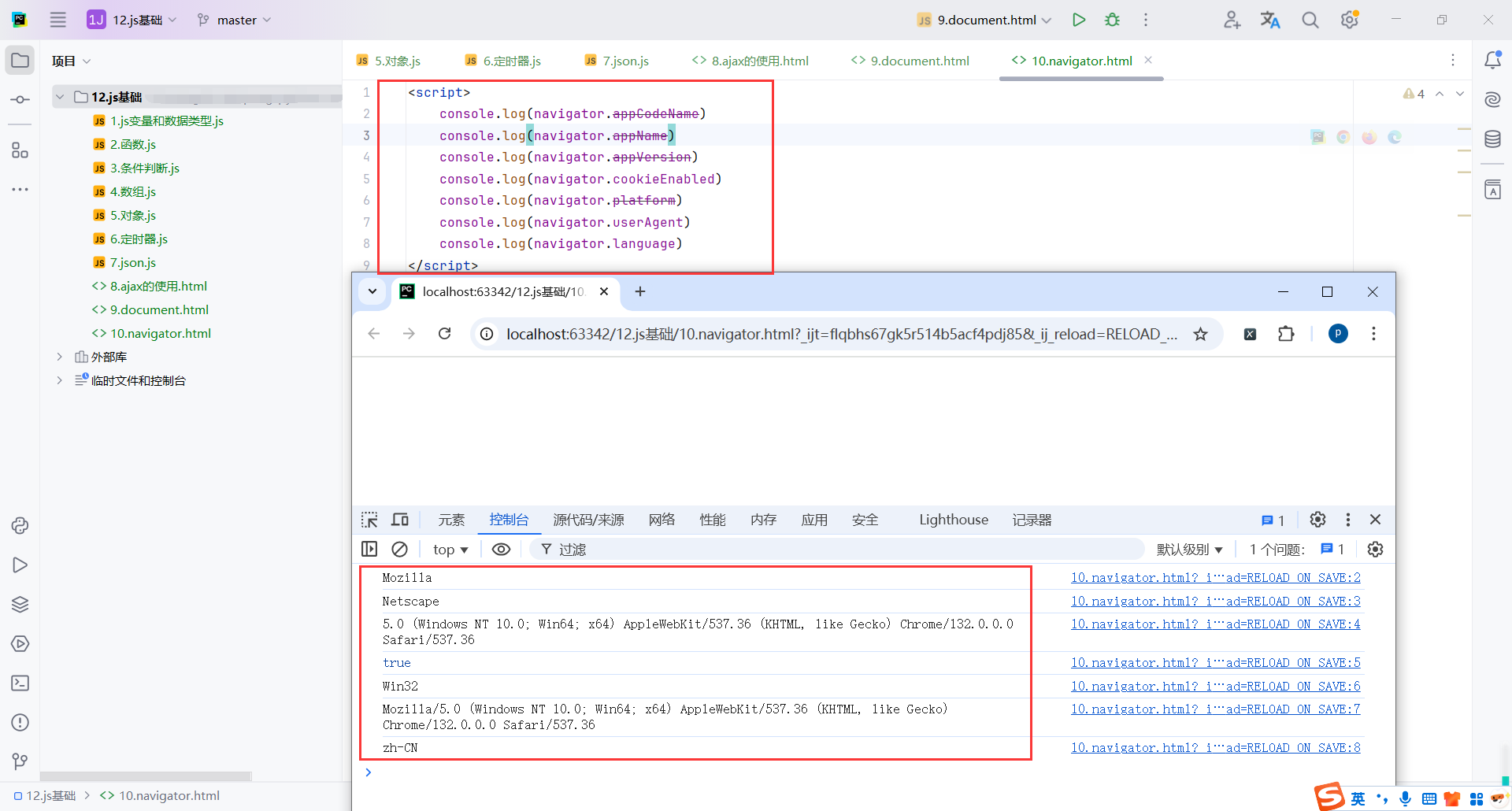This screenshot has height=811, width=1512.
Task: Open the 元素 DevTools tab
Action: [x=451, y=520]
